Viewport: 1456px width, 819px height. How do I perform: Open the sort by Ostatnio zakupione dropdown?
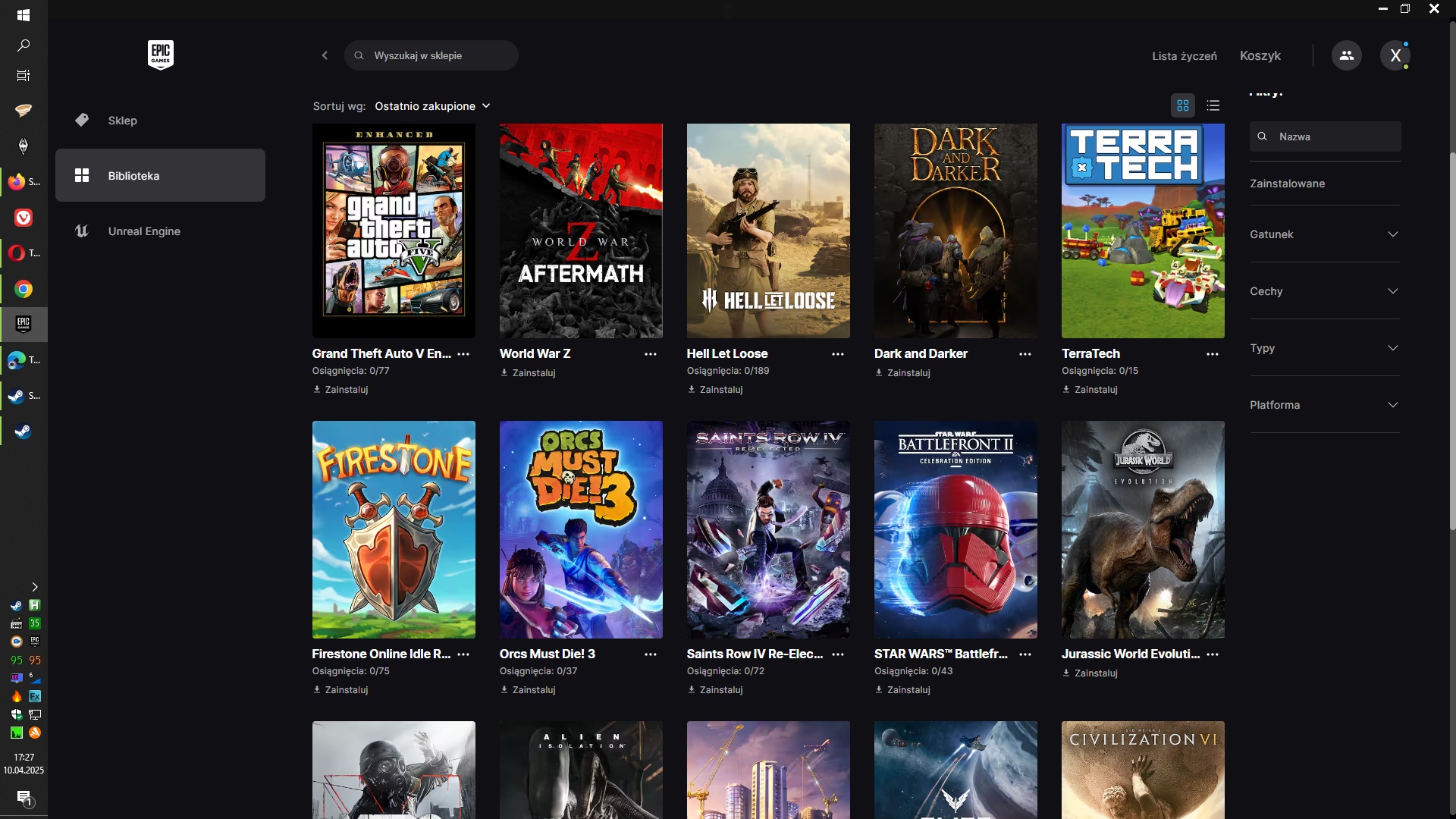[432, 106]
